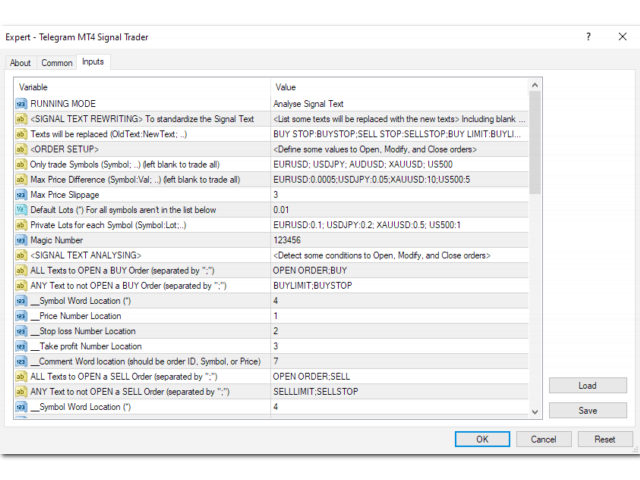Screen dimensions: 640x480
Task: Click the scroll down arrow
Action: [x=535, y=412]
